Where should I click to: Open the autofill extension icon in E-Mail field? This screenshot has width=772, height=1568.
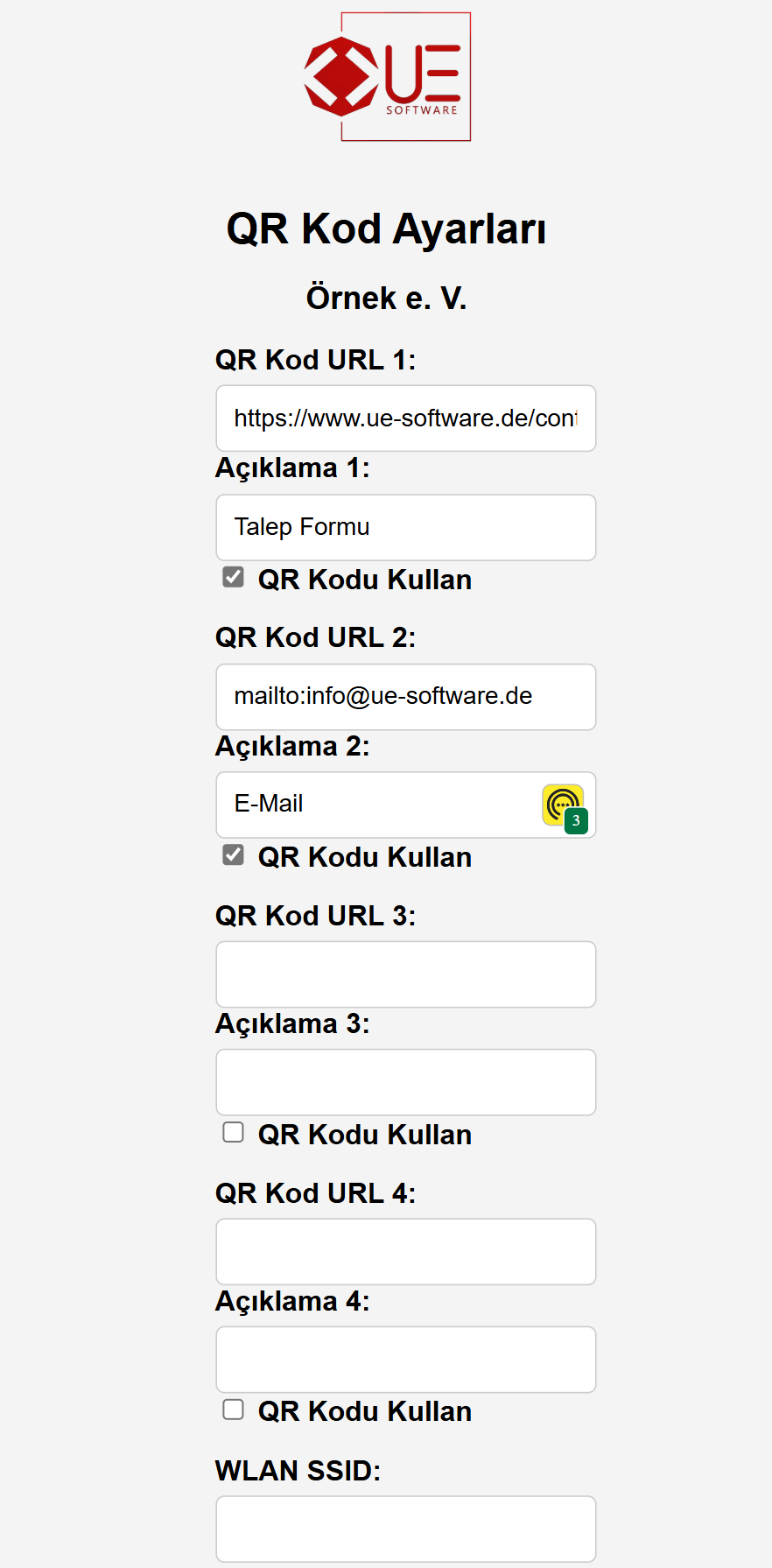(564, 807)
